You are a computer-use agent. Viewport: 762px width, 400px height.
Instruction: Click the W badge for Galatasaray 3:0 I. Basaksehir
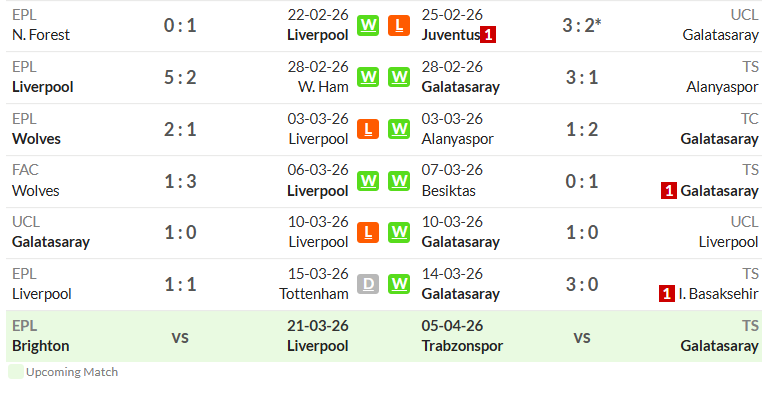(399, 284)
